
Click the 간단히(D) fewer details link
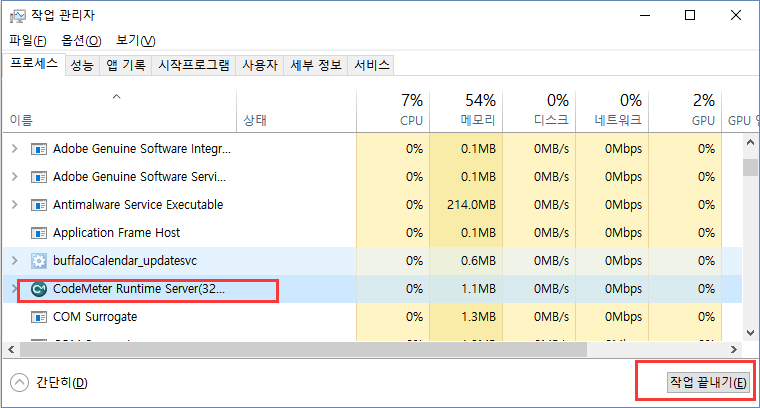(x=62, y=383)
